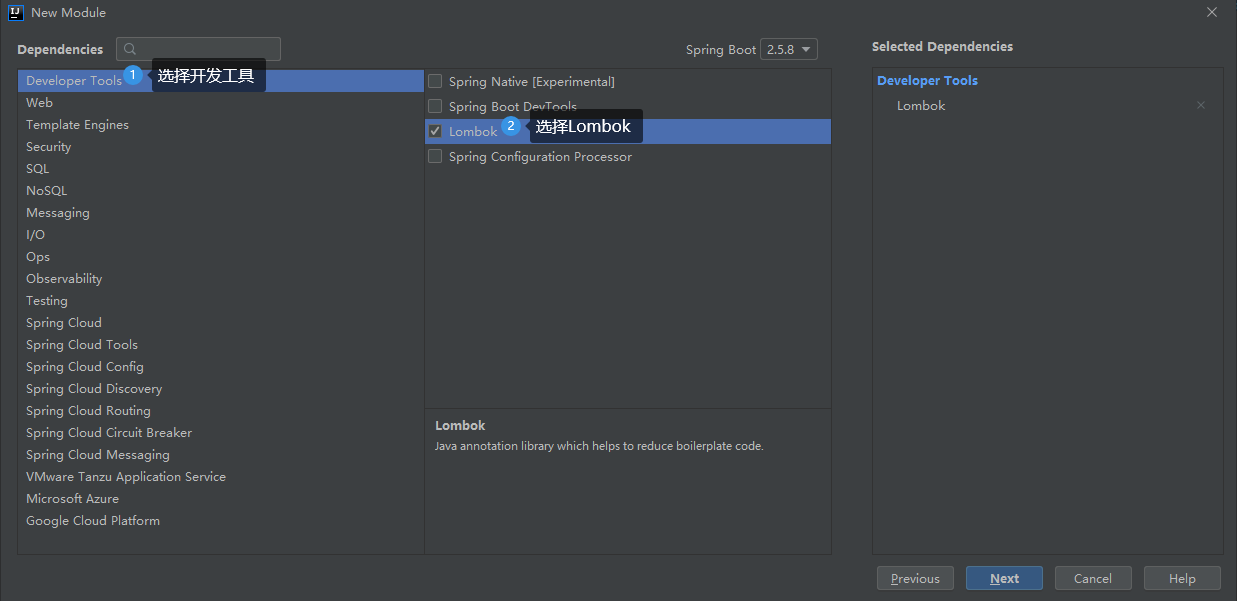Select the I/O category
This screenshot has height=601, width=1237.
coord(221,234)
